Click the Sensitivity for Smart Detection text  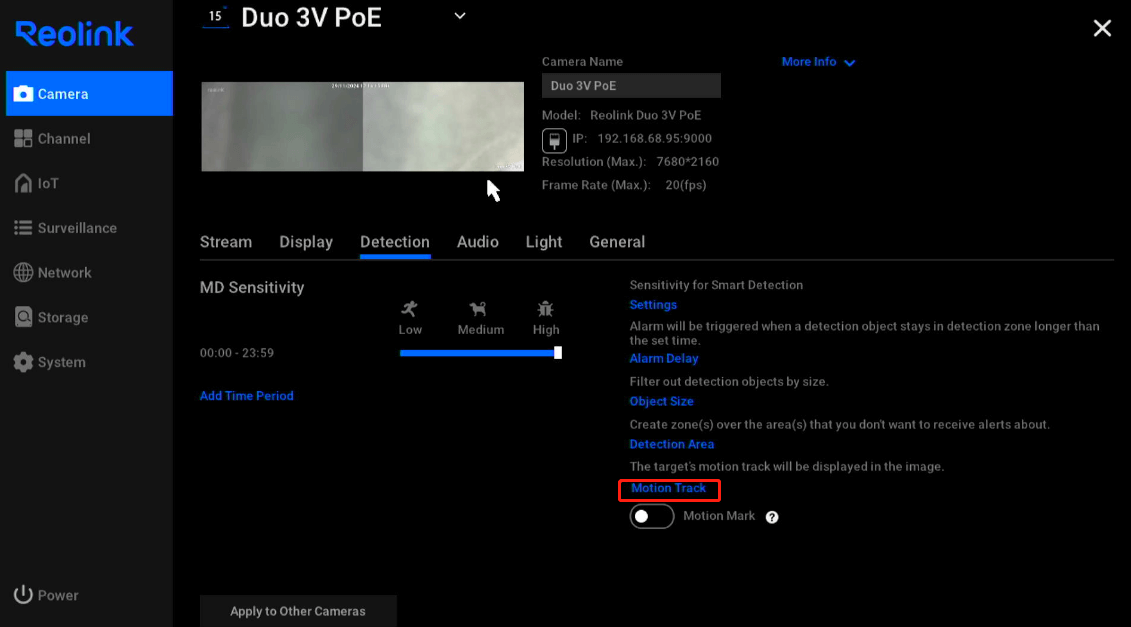tap(716, 285)
